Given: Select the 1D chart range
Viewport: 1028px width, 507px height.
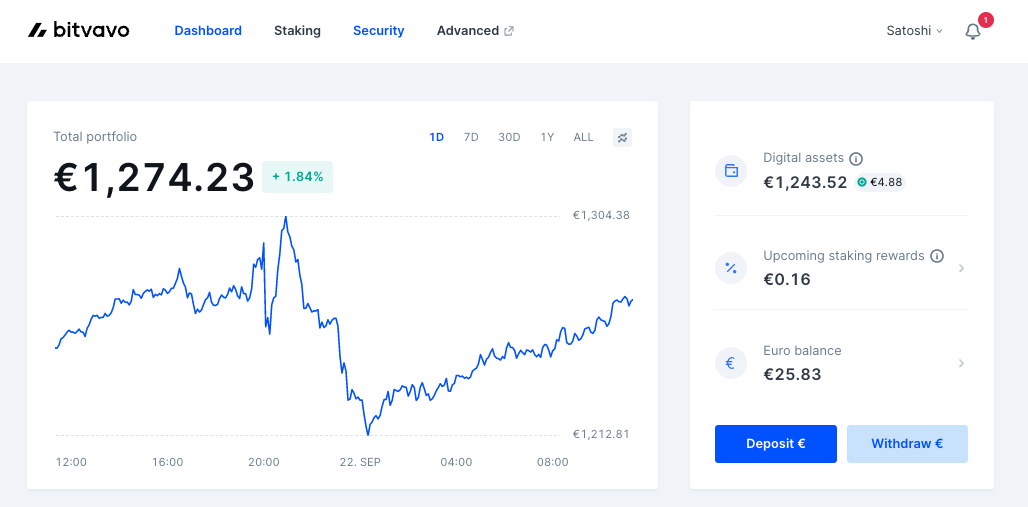Looking at the screenshot, I should point(437,137).
